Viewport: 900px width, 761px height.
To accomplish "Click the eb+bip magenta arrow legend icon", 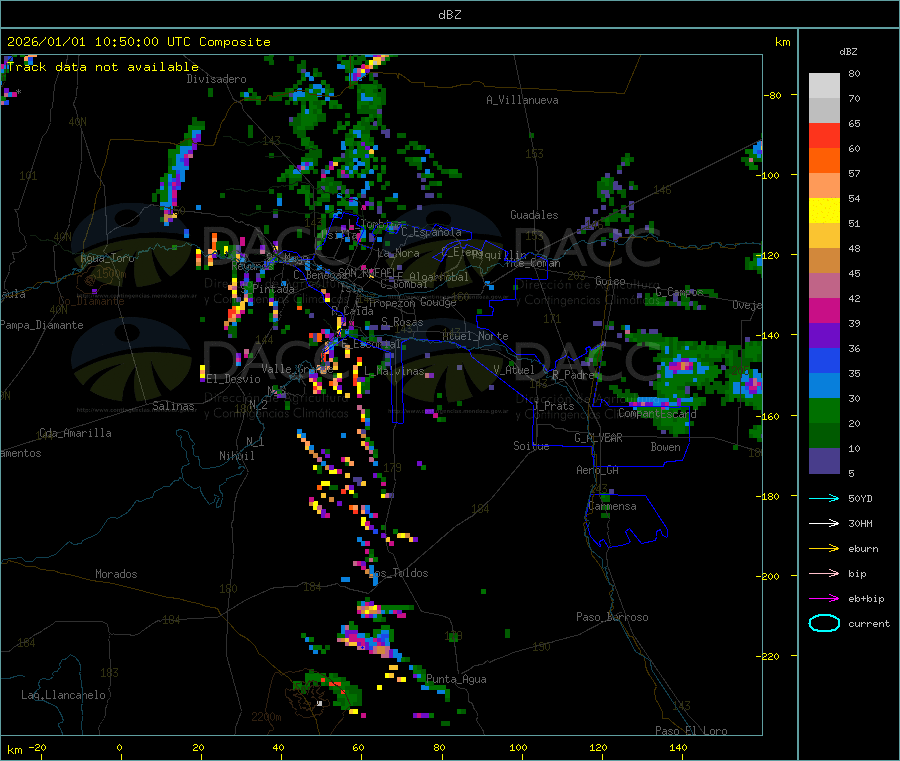I will pos(824,599).
